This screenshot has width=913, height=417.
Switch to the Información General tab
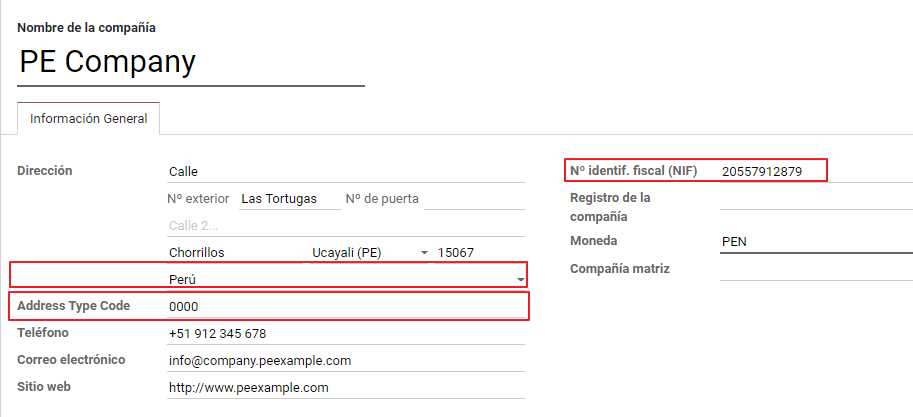[89, 119]
